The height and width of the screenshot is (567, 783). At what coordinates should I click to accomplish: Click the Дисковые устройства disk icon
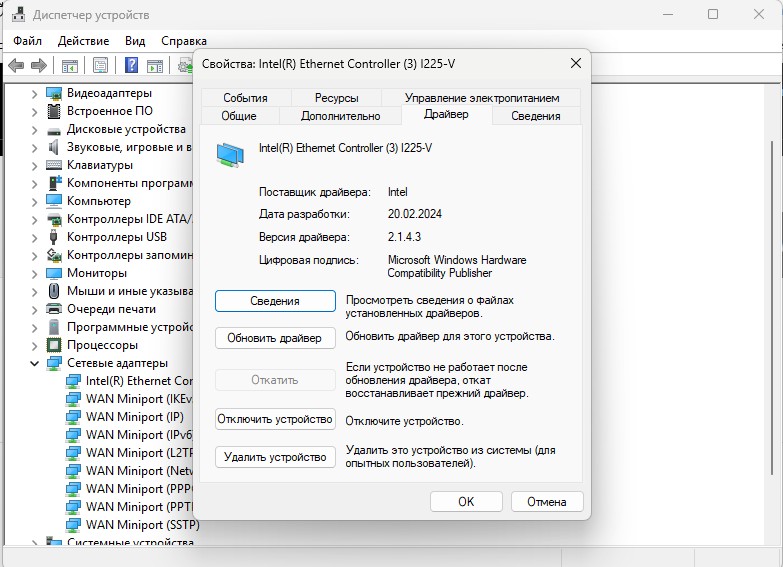pyautogui.click(x=54, y=131)
